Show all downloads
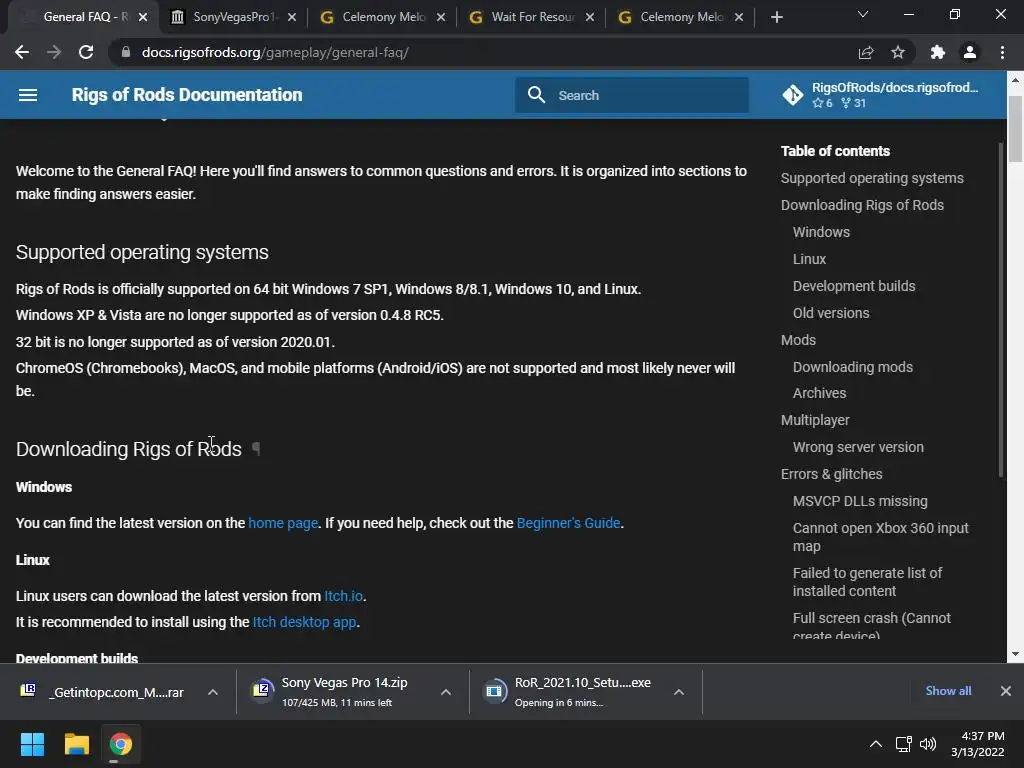The width and height of the screenshot is (1024, 768). (948, 691)
